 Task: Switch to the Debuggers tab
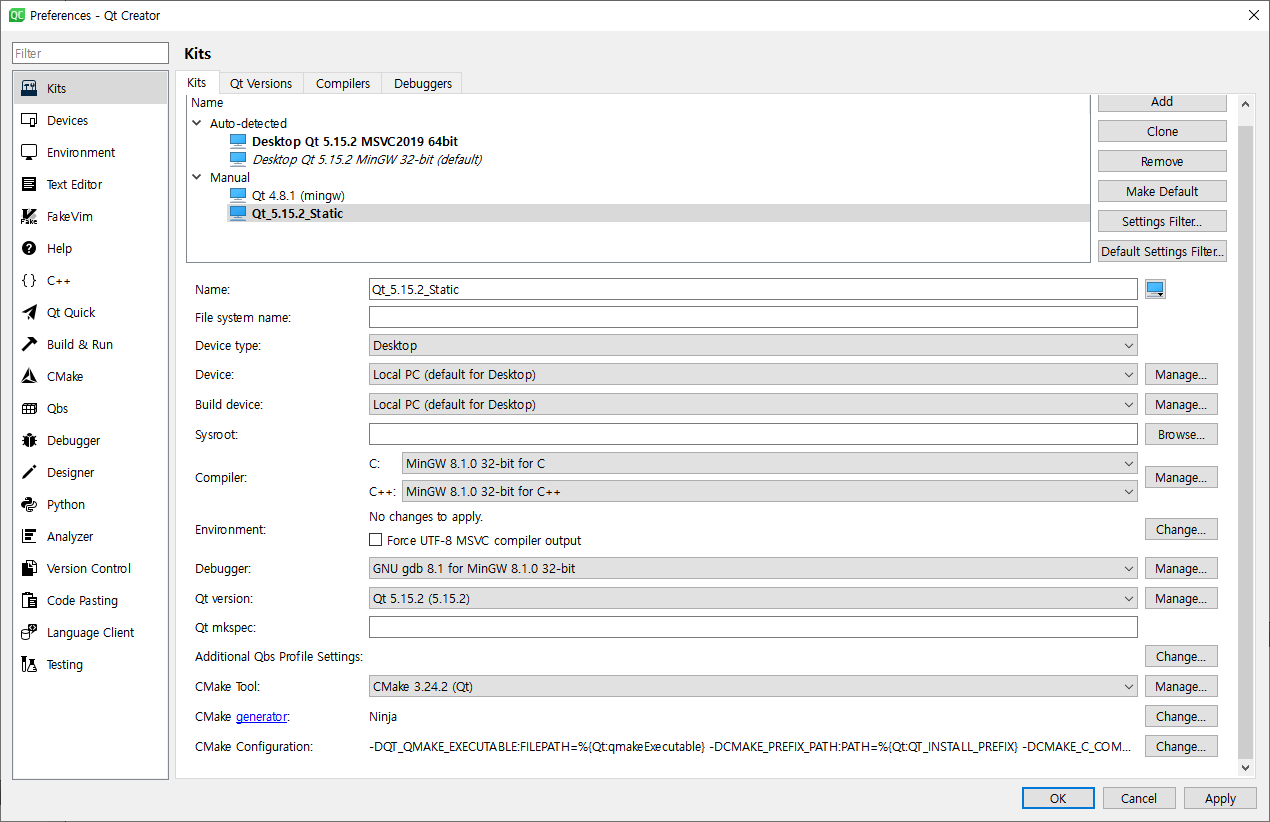423,84
